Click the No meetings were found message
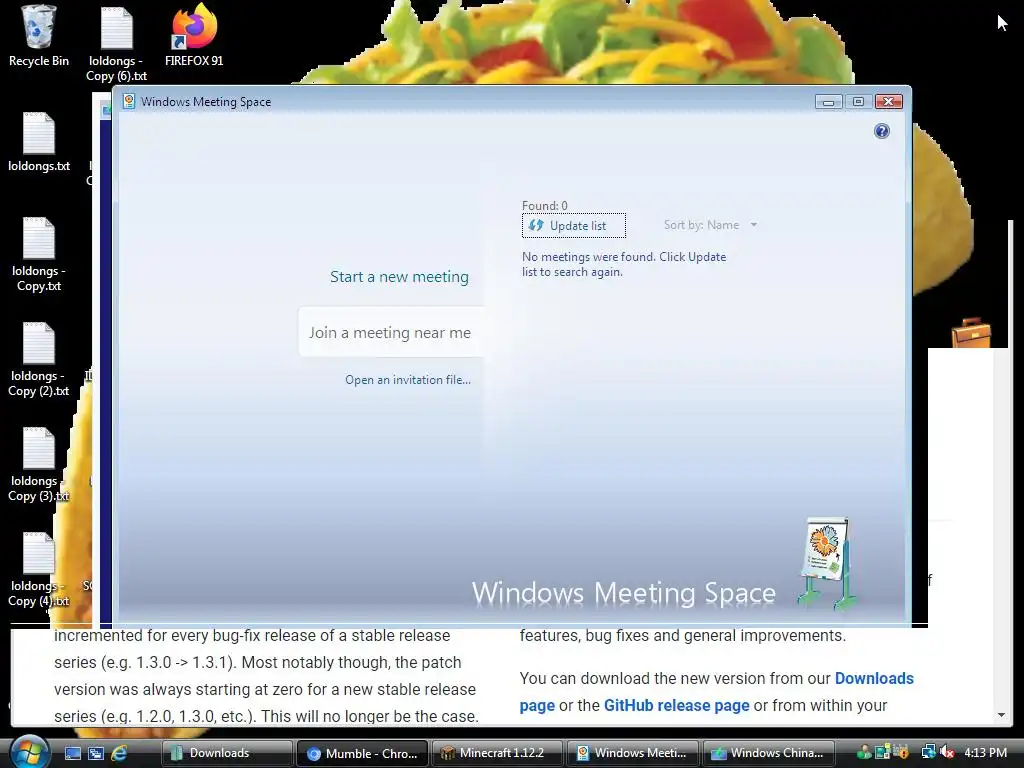This screenshot has height=768, width=1024. pyautogui.click(x=624, y=264)
